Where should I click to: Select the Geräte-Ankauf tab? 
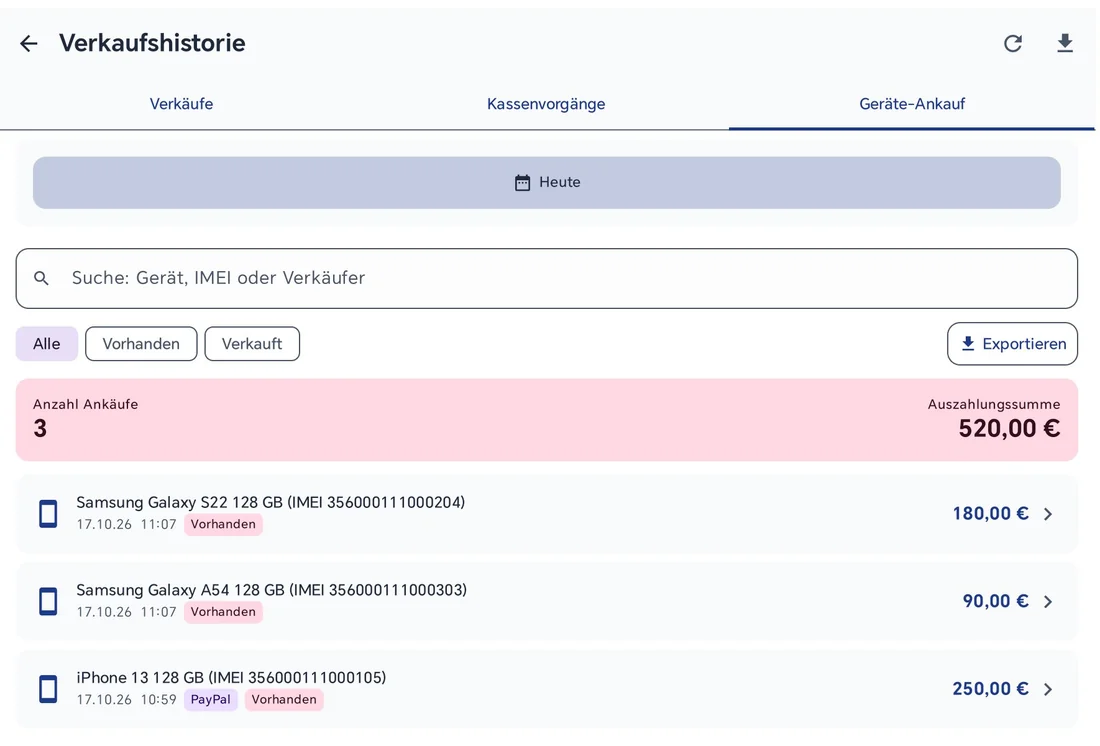(x=912, y=104)
